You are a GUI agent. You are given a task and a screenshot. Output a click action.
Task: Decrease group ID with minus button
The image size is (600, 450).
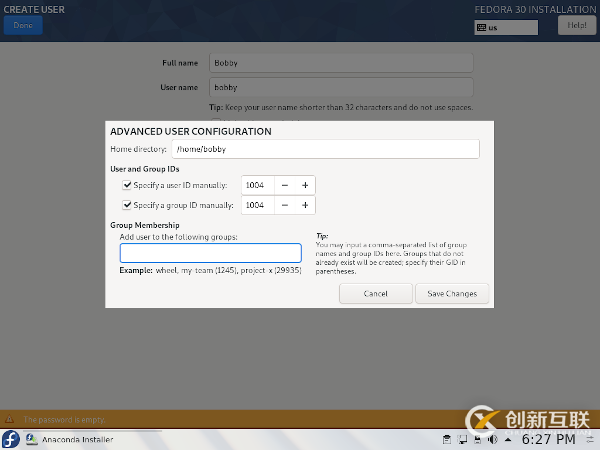[x=284, y=205]
